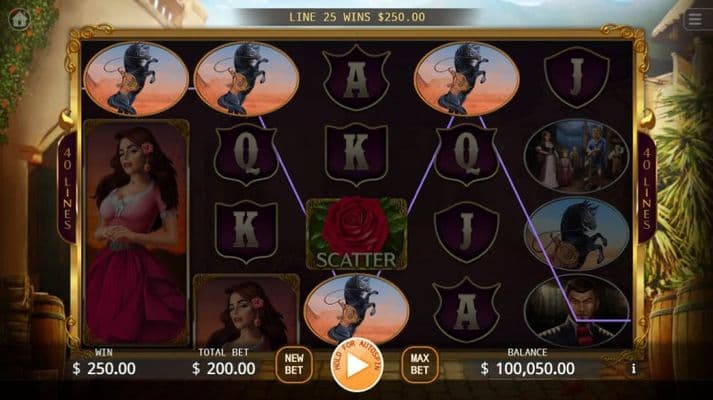Click the horse symbol below the scatter

pos(356,309)
